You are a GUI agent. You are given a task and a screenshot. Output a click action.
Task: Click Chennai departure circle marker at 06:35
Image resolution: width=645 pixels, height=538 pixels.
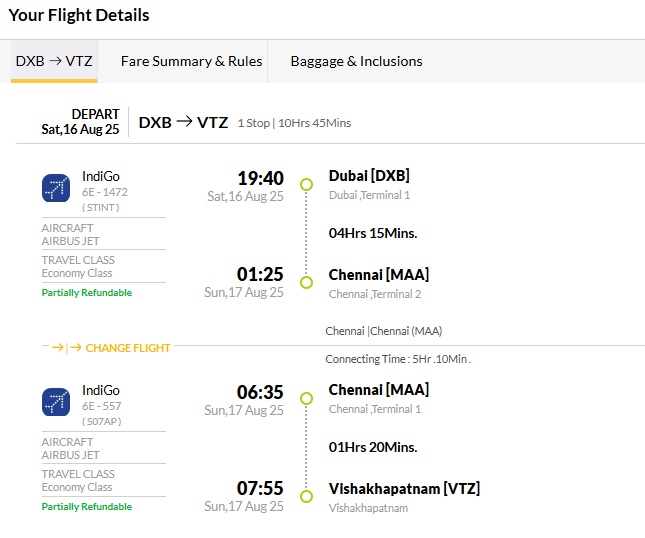(x=306, y=398)
